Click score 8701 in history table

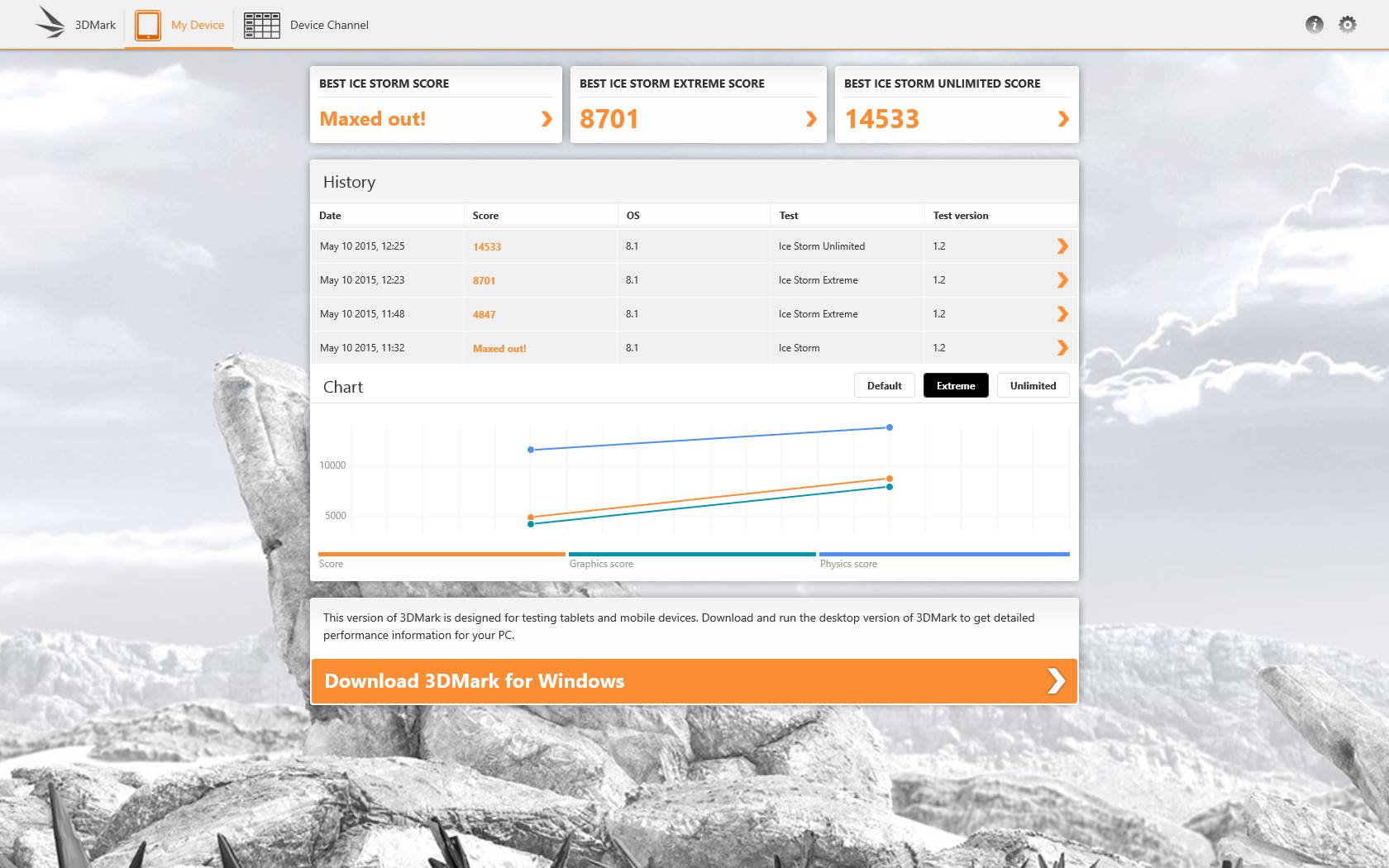484,281
